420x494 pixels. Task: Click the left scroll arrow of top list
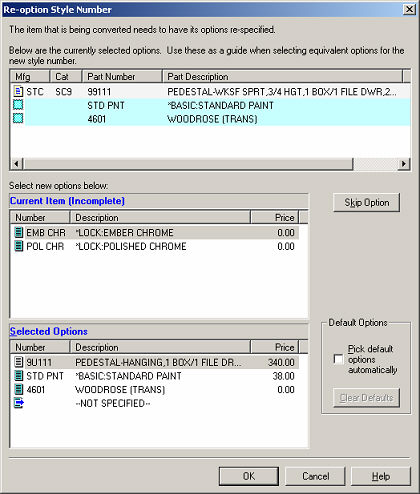[16, 164]
